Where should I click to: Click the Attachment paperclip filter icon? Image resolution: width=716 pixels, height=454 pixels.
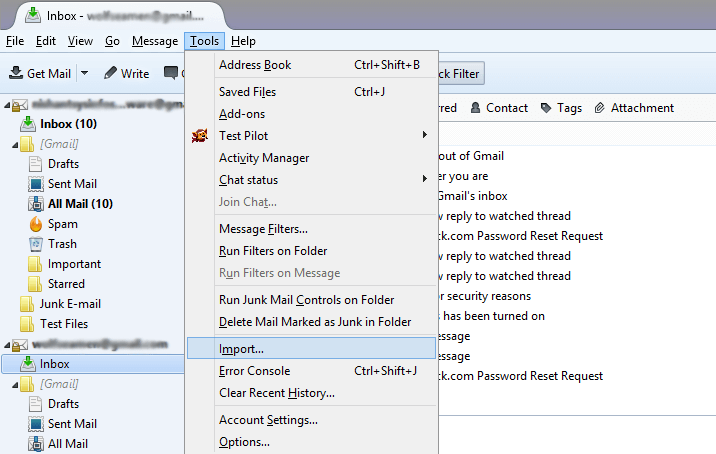tap(600, 108)
